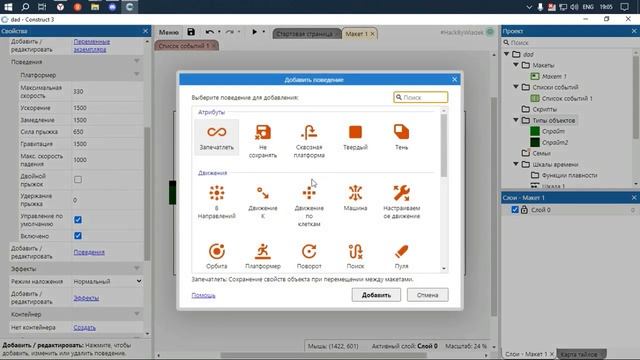Click the Undo toolbar icon
Screen dimensions: 640x360
(x=210, y=32)
